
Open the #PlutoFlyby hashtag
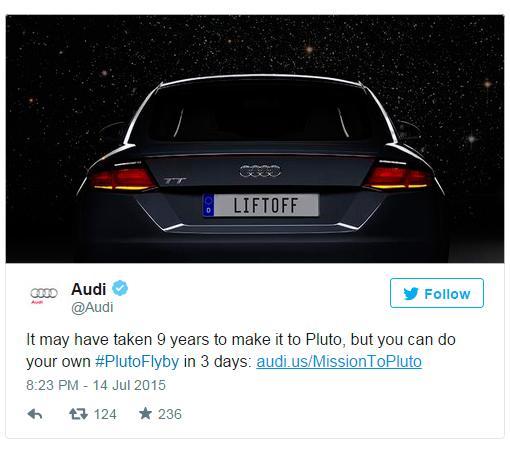pos(137,362)
